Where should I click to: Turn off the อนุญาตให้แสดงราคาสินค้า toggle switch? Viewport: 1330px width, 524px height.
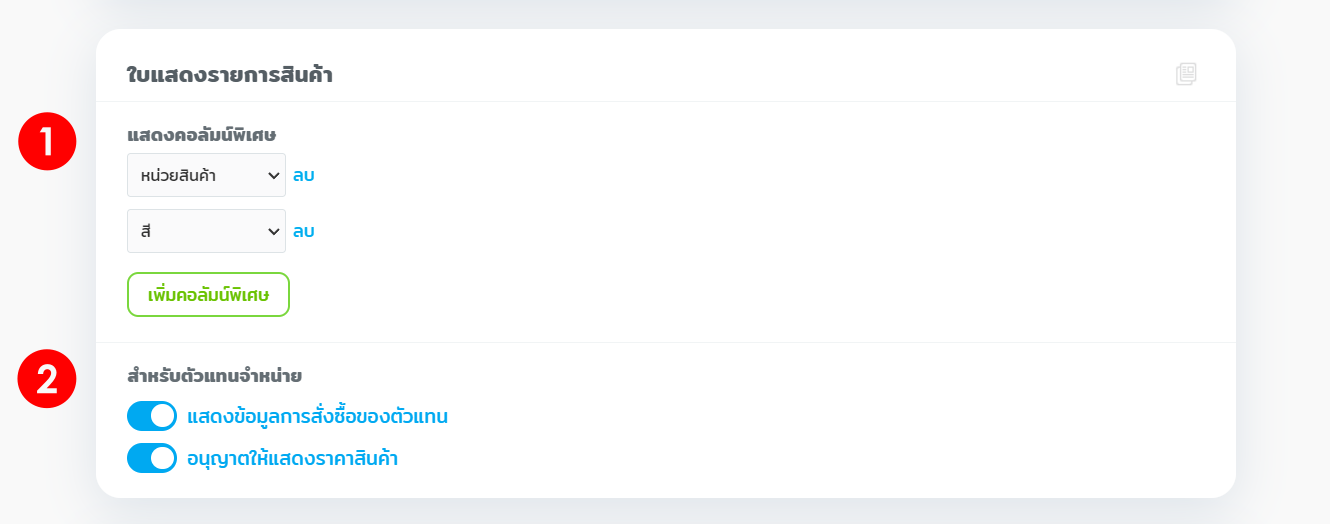point(152,458)
